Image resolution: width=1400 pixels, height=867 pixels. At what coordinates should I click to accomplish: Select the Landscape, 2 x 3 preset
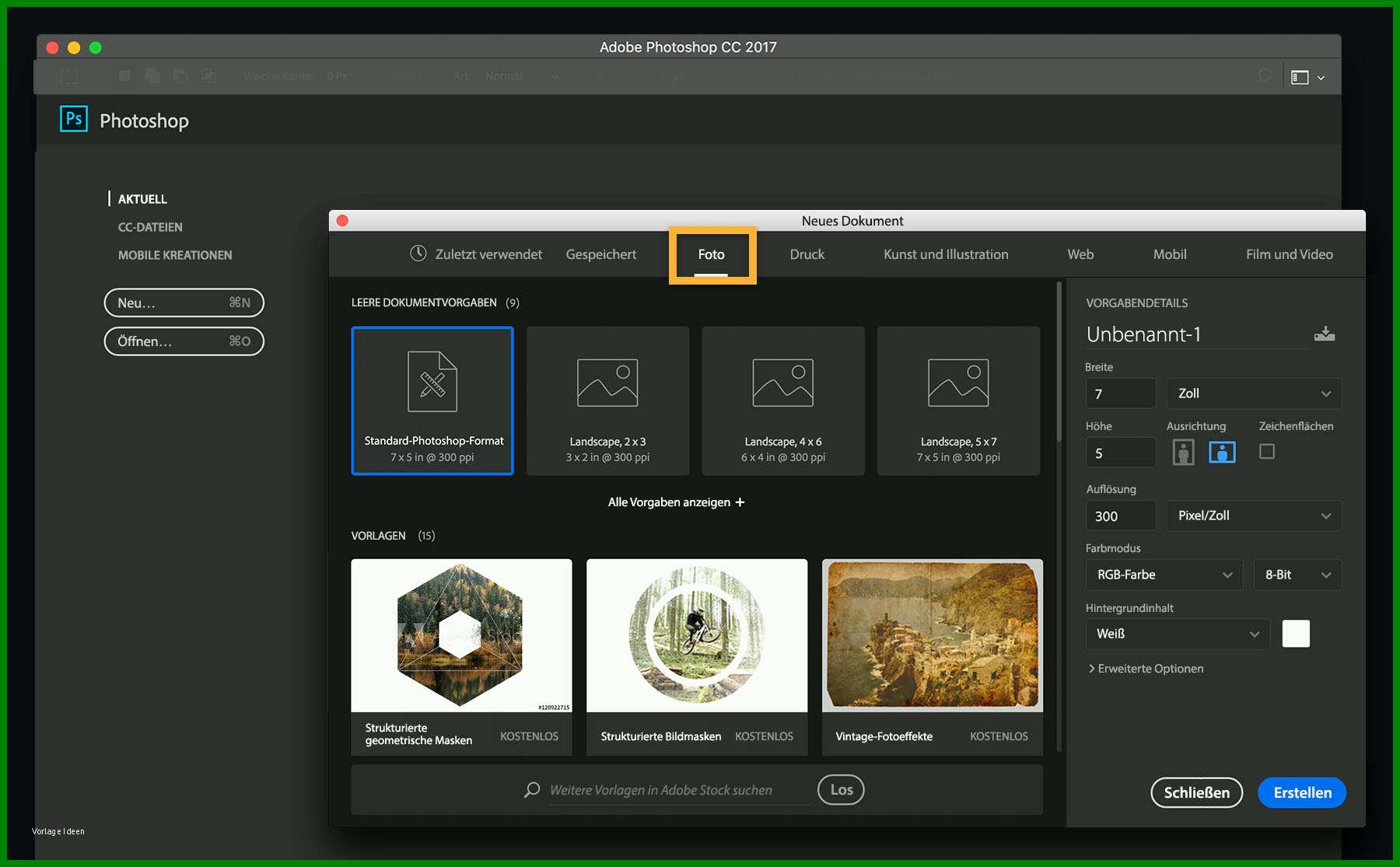pyautogui.click(x=607, y=400)
